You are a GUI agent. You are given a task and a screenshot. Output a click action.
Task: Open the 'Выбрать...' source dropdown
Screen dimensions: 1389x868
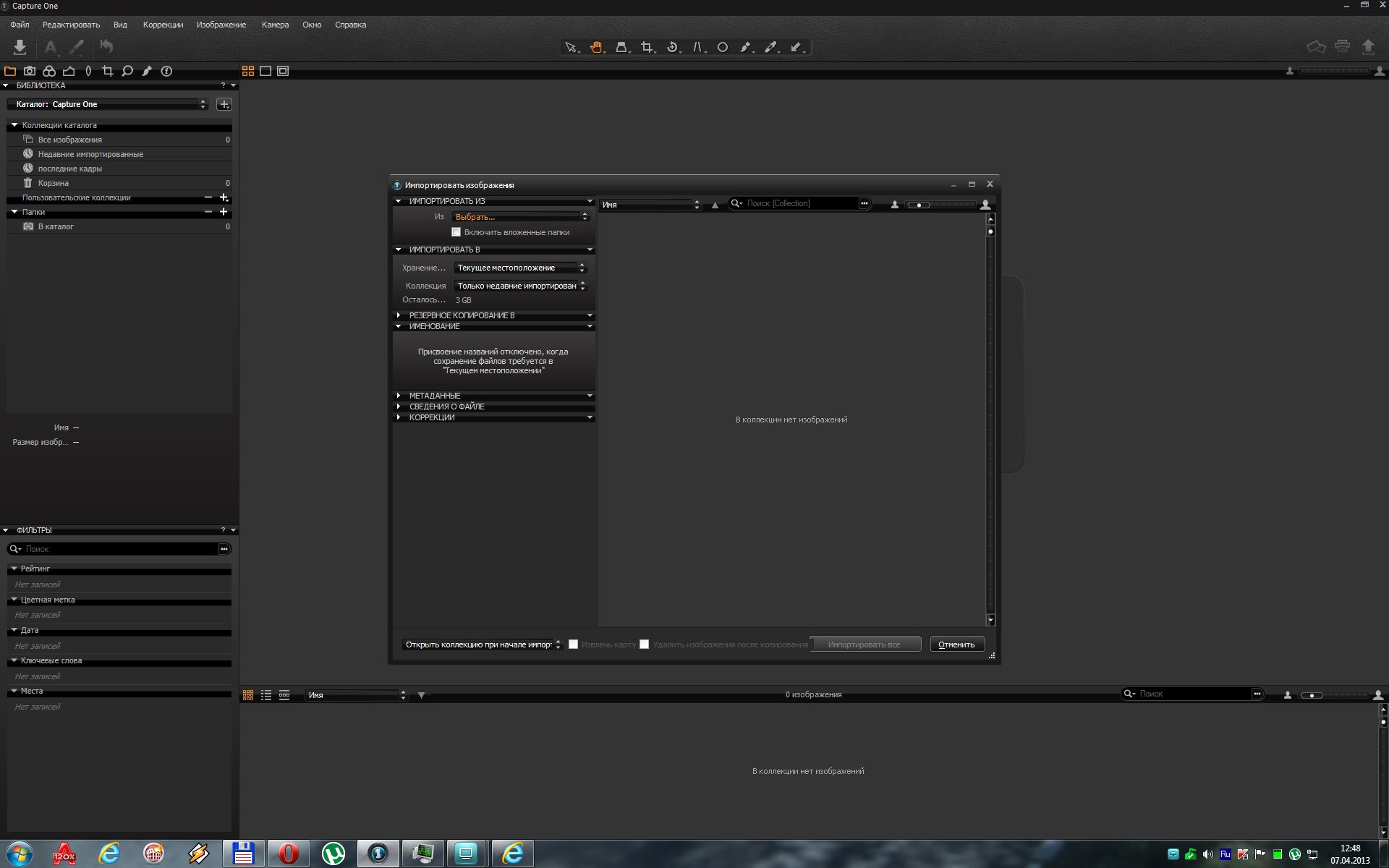519,217
